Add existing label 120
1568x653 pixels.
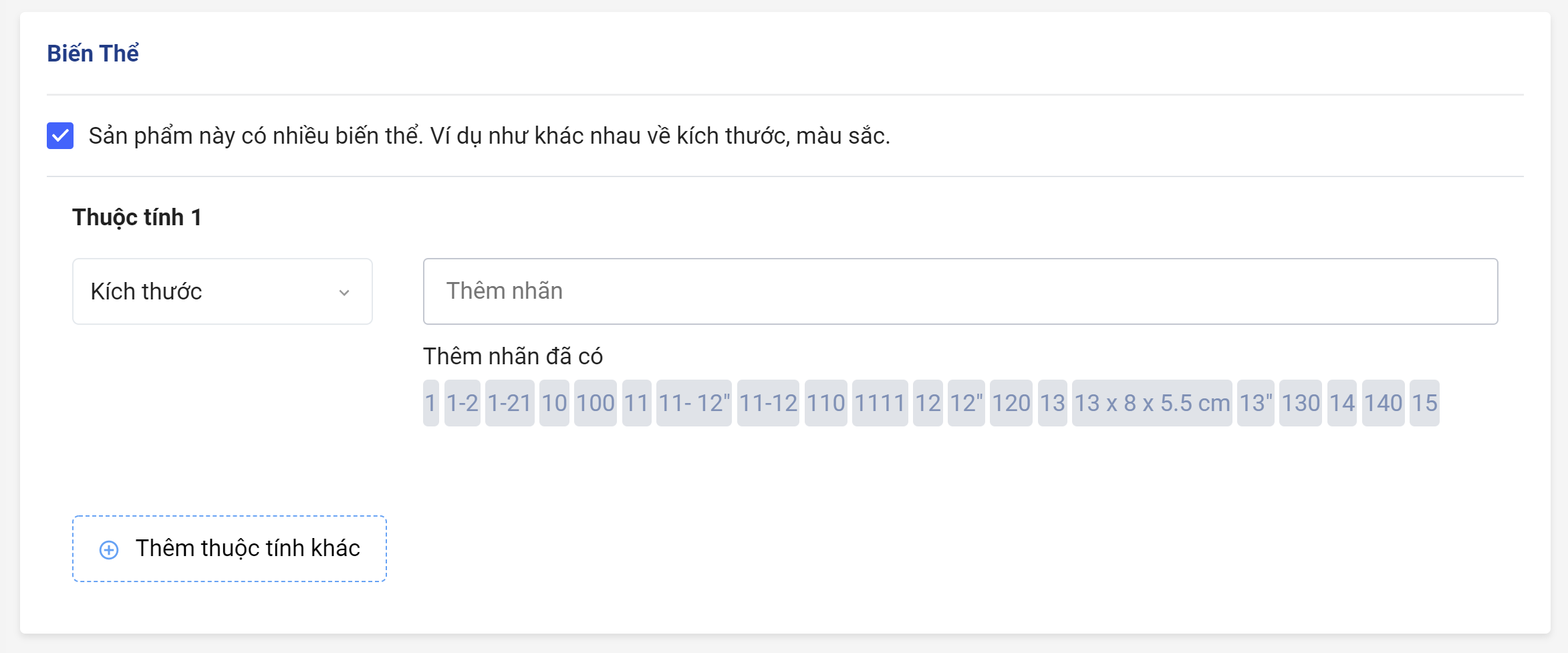point(1011,403)
